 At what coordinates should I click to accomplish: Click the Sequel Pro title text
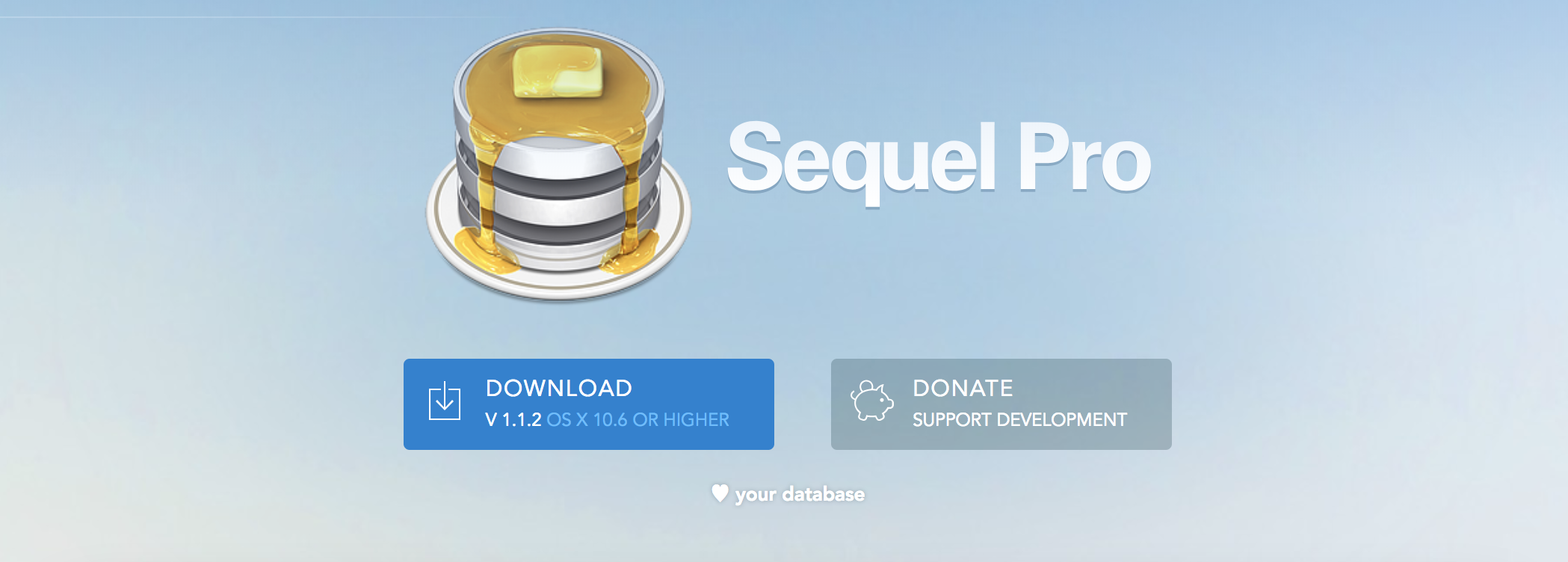coord(939,161)
